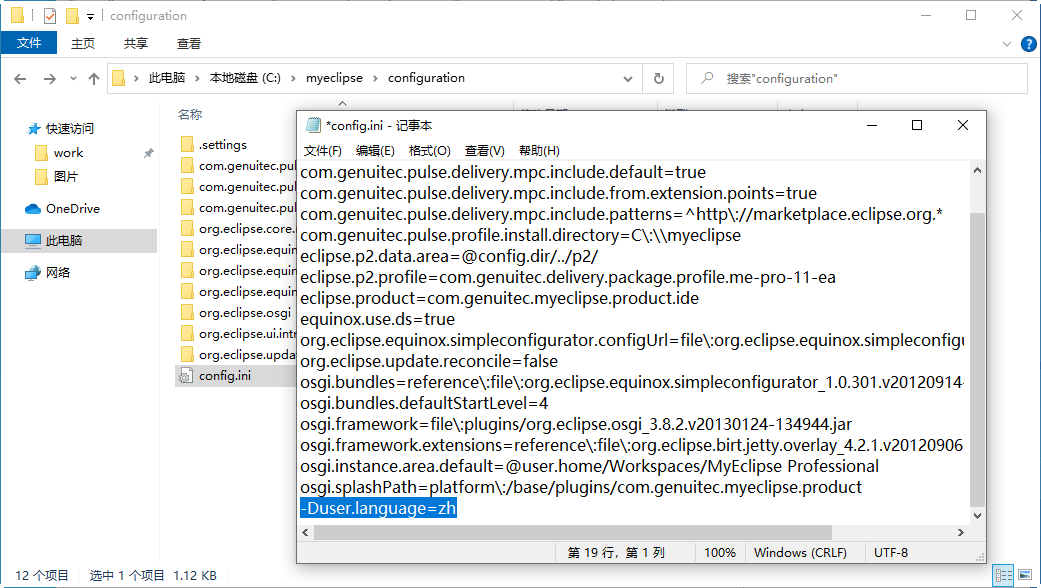
Task: Refresh the configuration folder view
Action: tap(657, 78)
